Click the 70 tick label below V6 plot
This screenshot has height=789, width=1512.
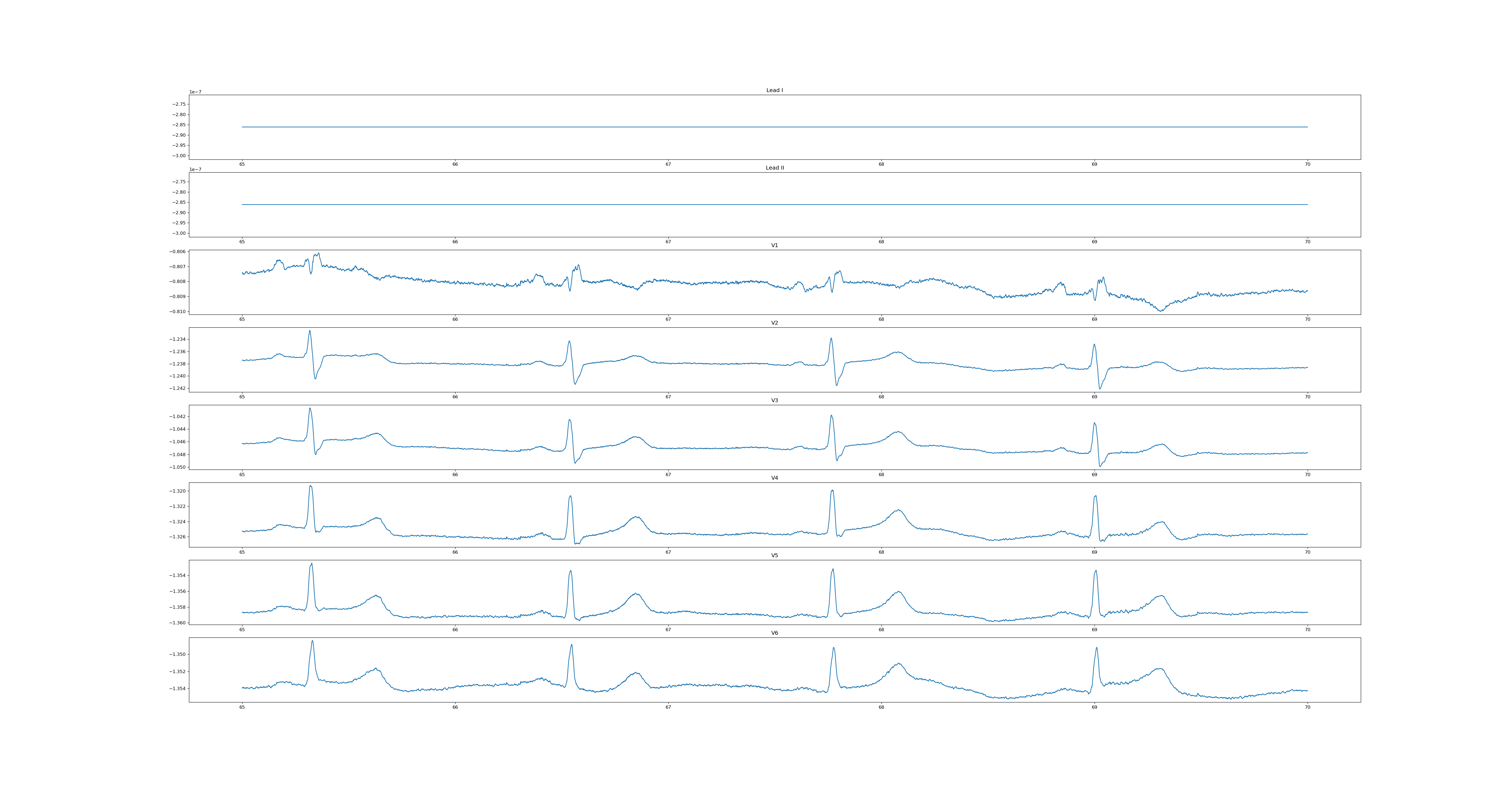tap(1307, 707)
